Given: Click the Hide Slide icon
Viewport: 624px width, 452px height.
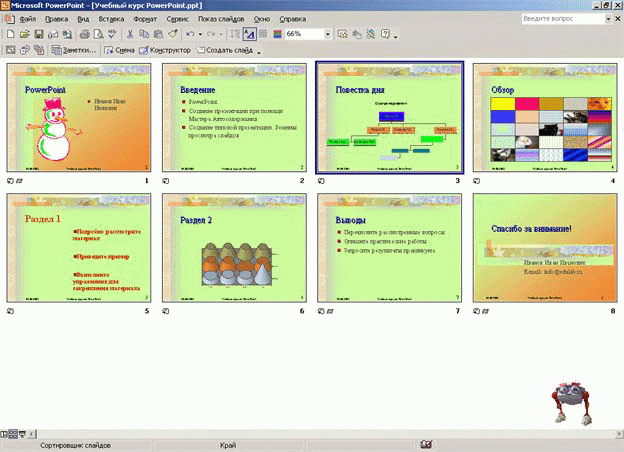Looking at the screenshot, I should click(11, 50).
